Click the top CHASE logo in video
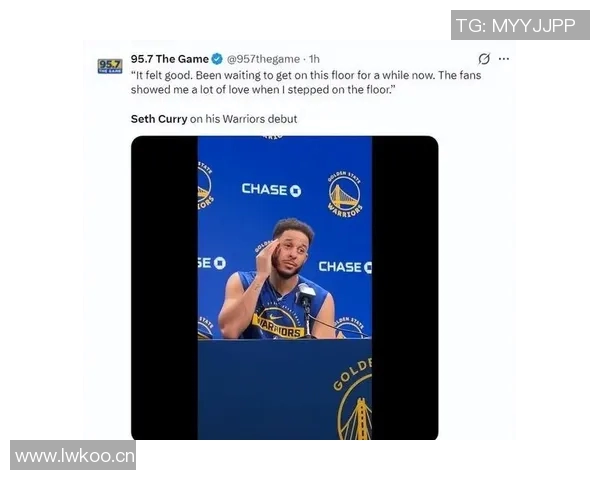The height and width of the screenshot is (480, 600). [271, 189]
